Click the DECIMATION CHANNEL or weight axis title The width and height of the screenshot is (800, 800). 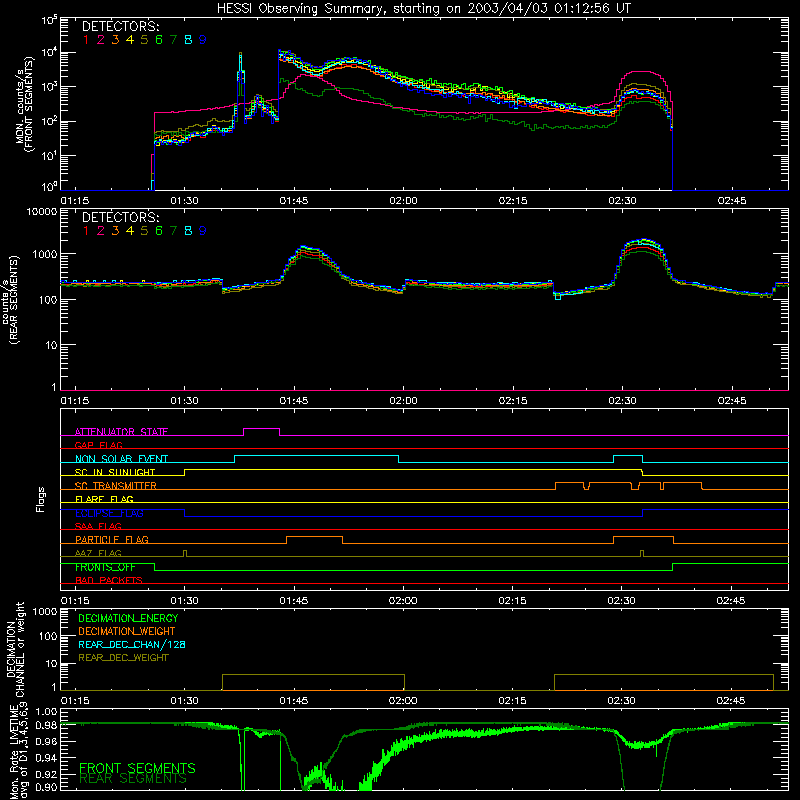[15, 649]
